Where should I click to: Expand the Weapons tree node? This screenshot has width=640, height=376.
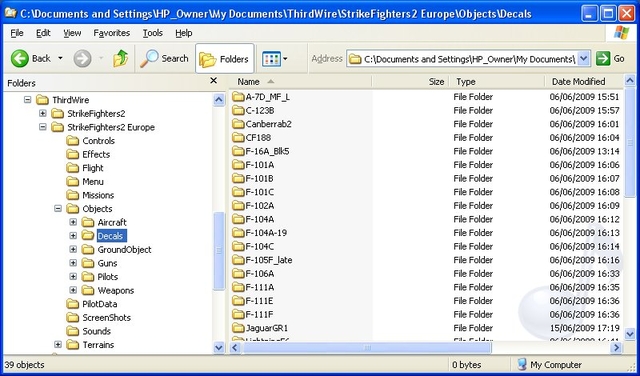coord(73,290)
